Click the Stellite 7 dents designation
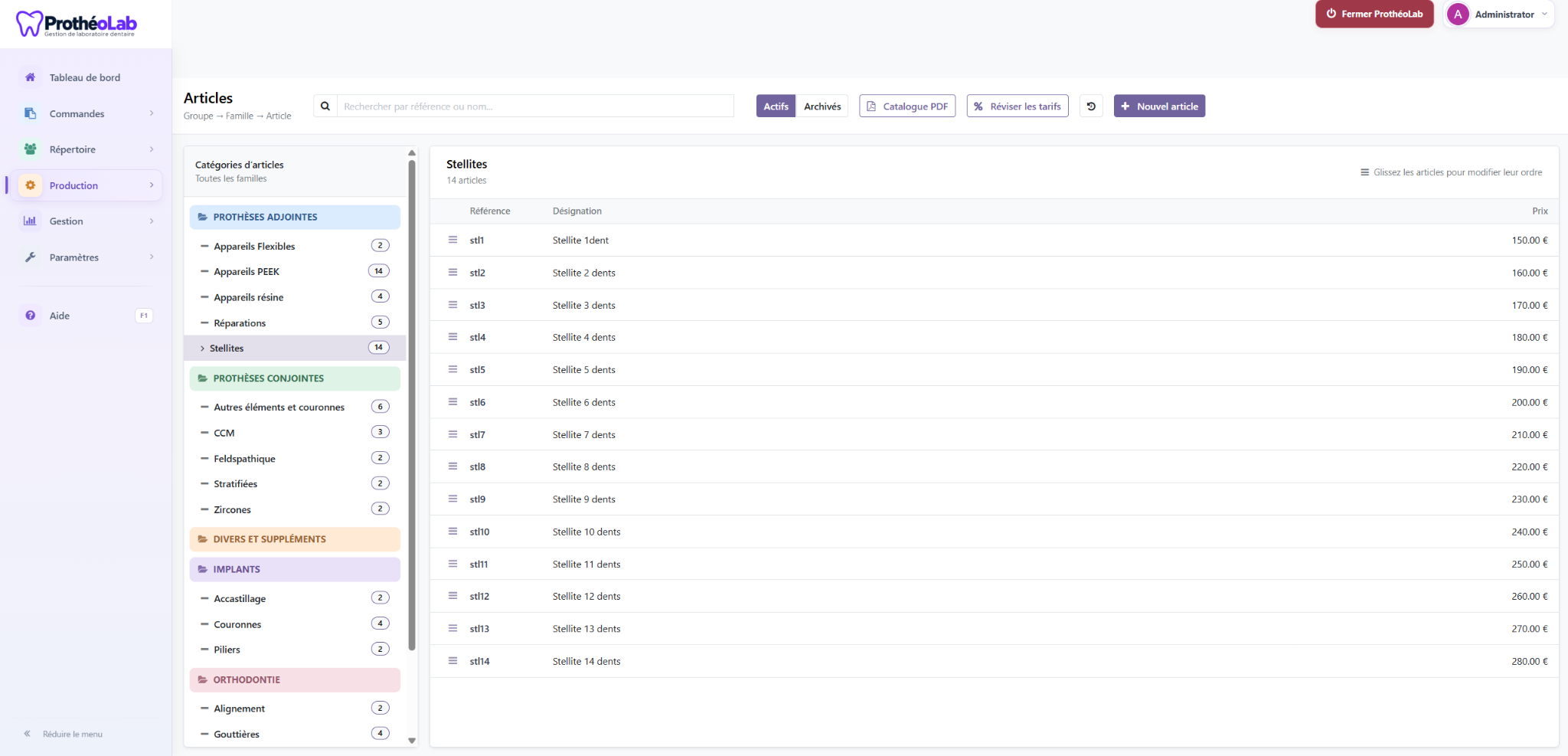Screen dimensions: 1568x756 583,434
